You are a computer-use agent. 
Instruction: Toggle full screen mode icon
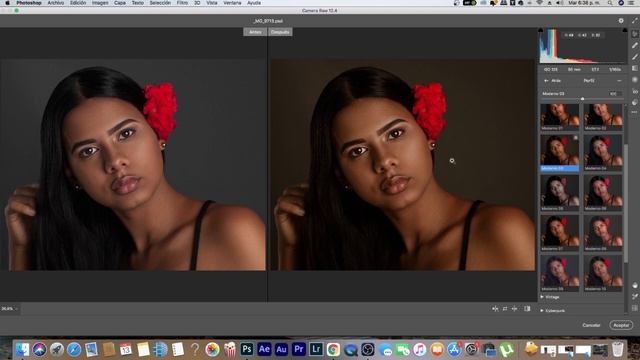point(635,21)
